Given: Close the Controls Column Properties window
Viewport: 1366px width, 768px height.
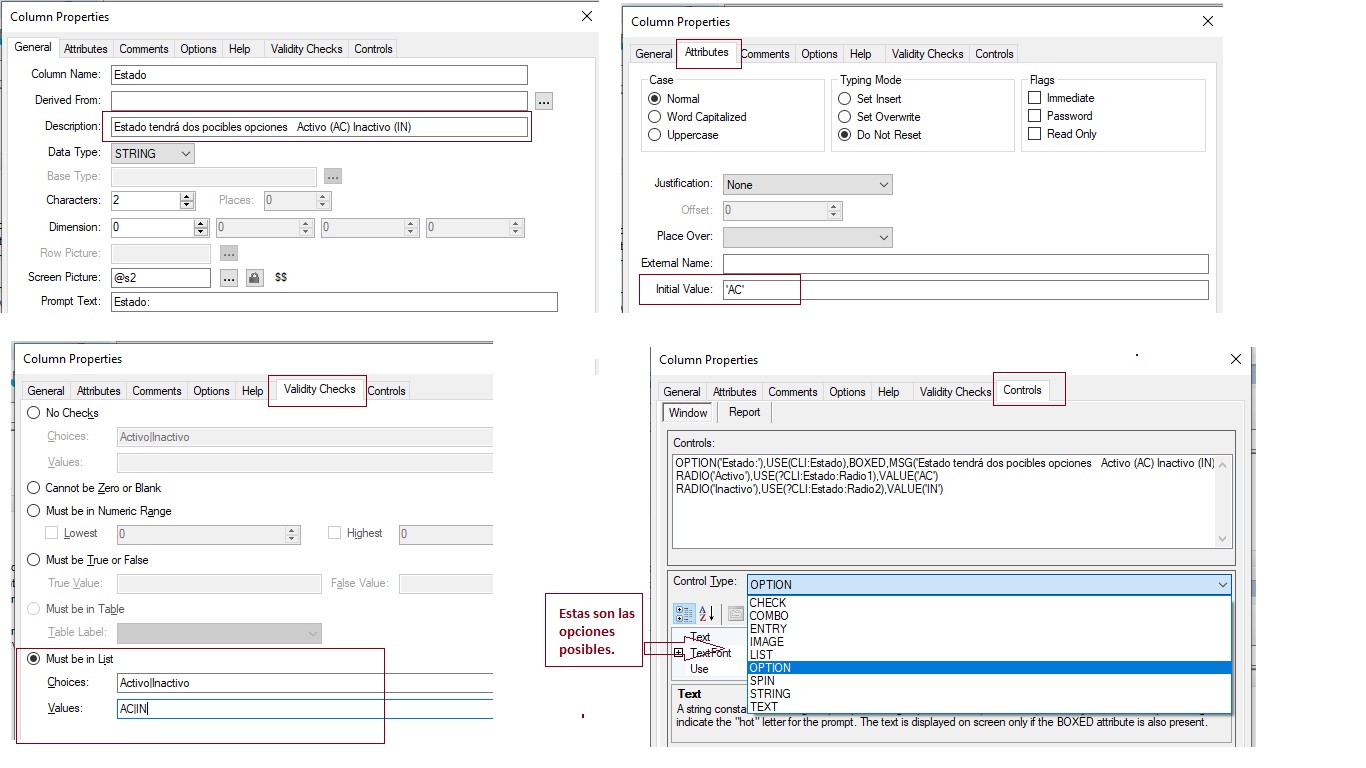Looking at the screenshot, I should pyautogui.click(x=1235, y=359).
